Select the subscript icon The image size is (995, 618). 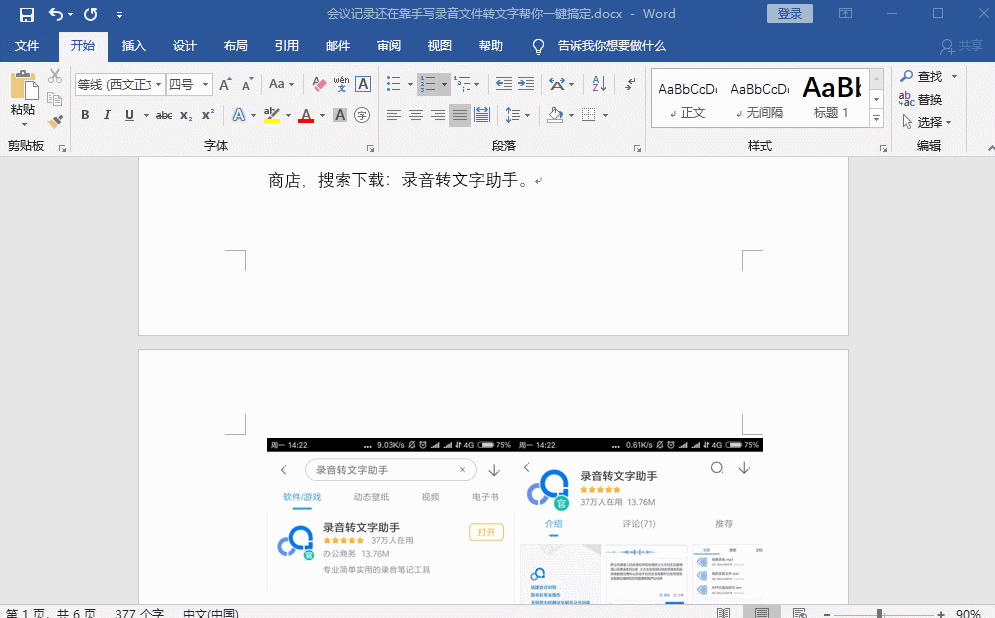(185, 115)
